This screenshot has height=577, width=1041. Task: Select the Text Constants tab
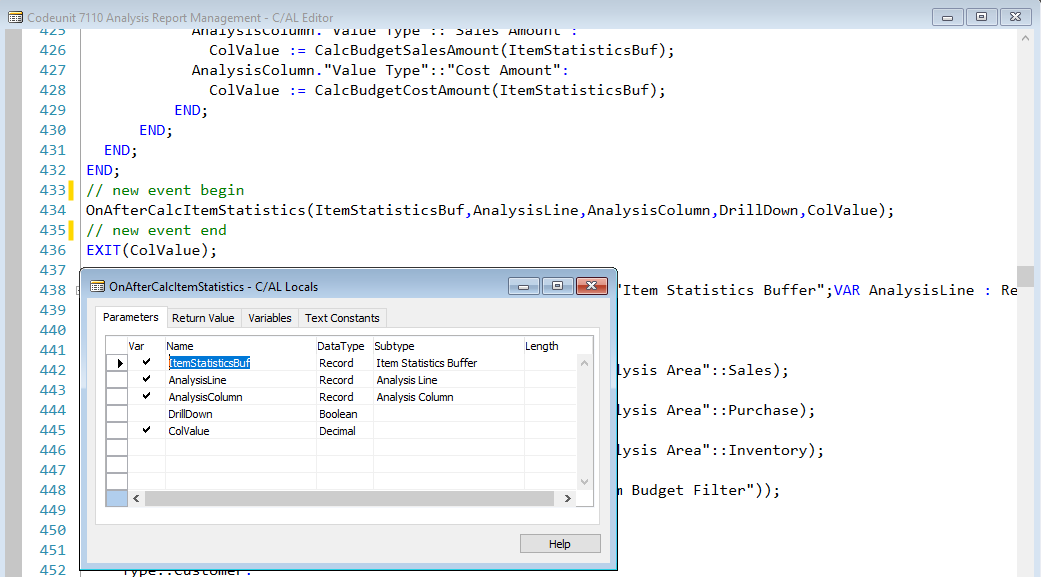341,317
